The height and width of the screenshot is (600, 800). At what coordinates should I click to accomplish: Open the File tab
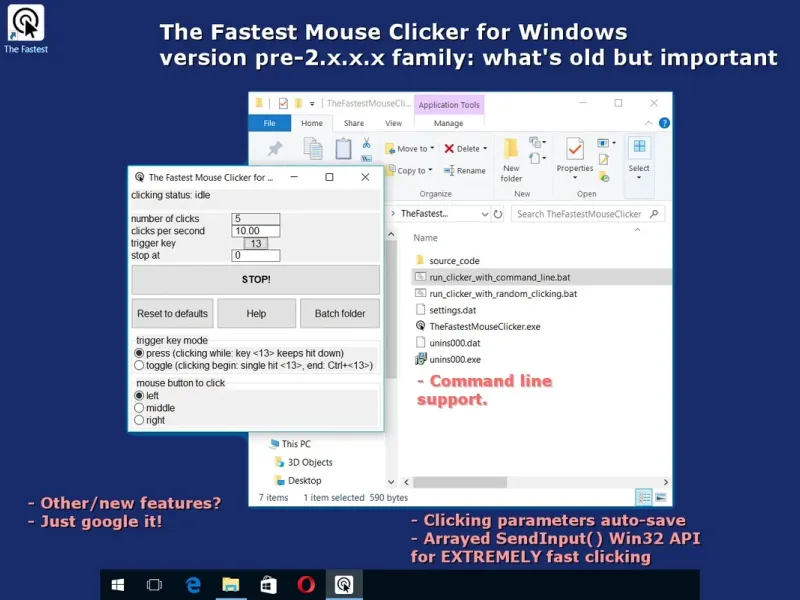(x=269, y=123)
